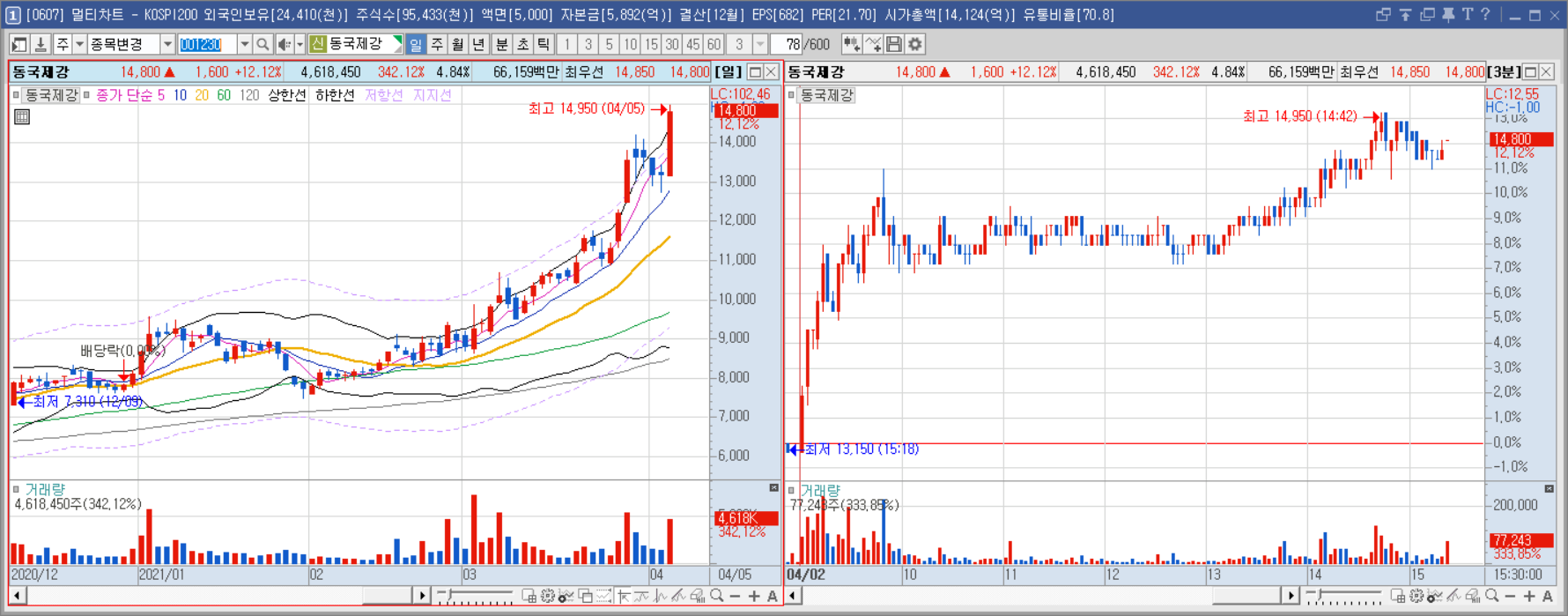
Task: Open the interval number dropdown arrow
Action: point(759,44)
